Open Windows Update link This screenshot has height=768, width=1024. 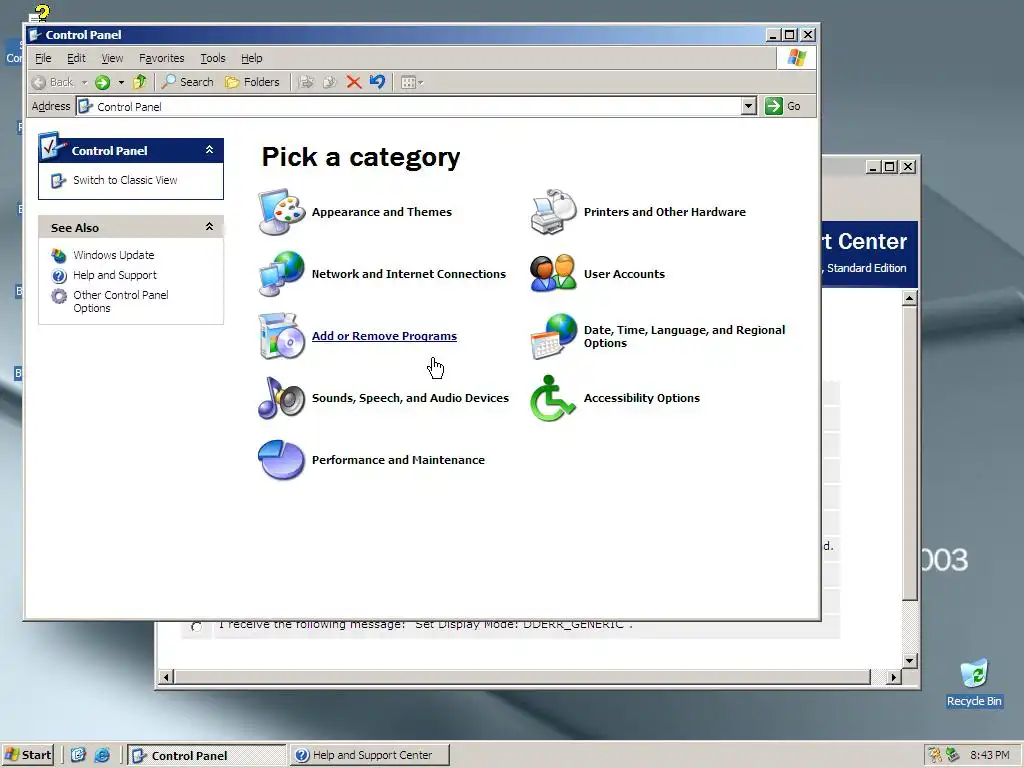(114, 255)
